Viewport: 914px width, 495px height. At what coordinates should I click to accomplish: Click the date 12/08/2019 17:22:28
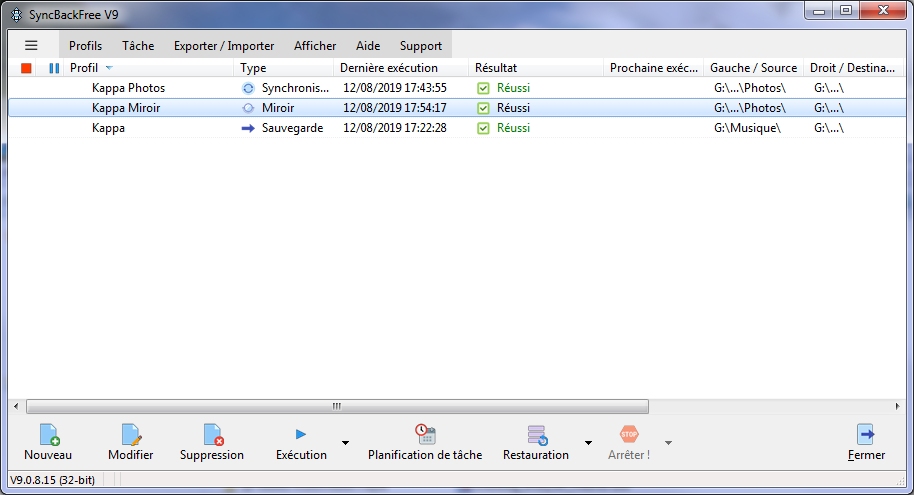395,128
